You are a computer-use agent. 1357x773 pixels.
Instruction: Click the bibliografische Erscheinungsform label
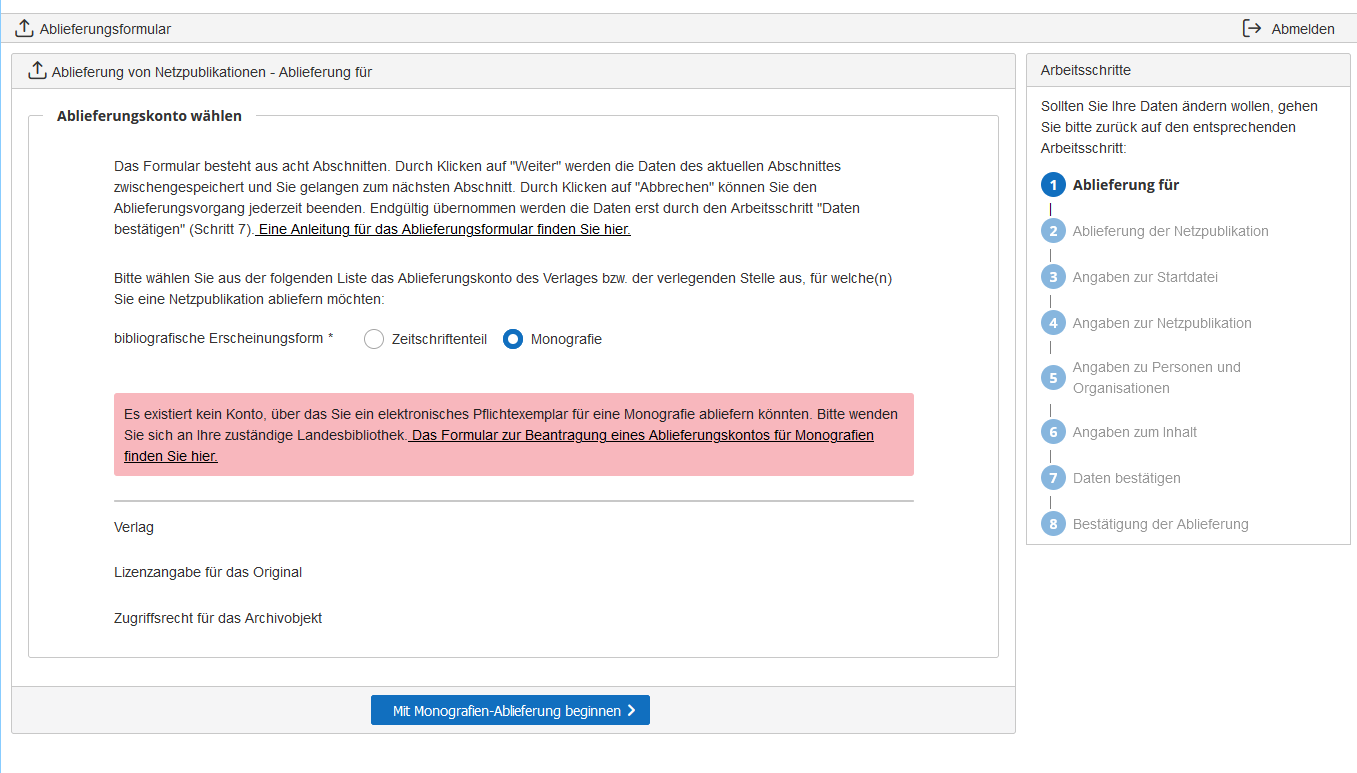pyautogui.click(x=224, y=339)
